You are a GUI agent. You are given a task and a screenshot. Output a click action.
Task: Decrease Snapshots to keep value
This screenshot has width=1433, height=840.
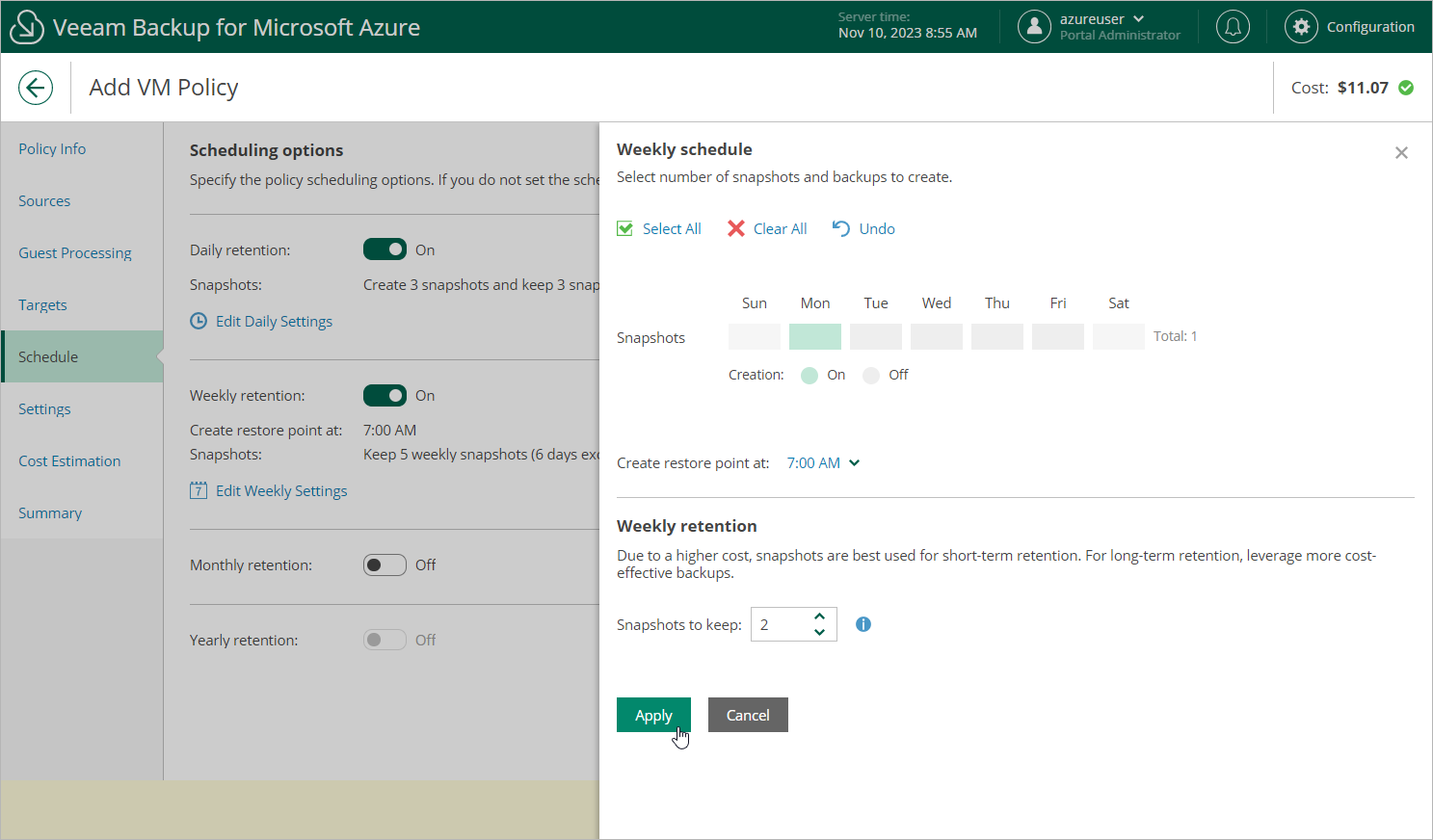point(819,632)
